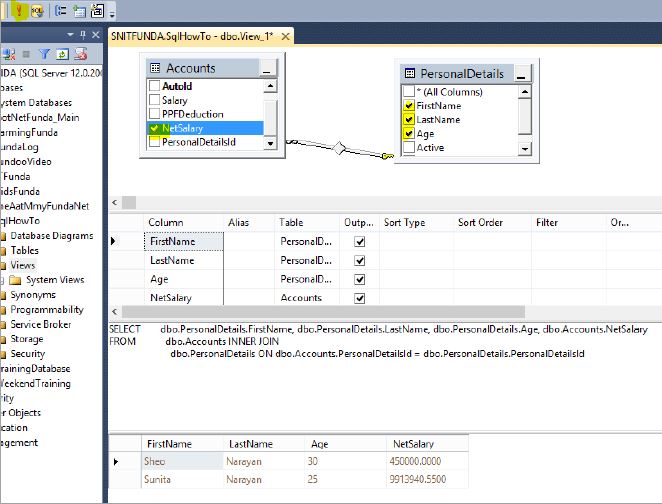Click the join diamond between Accounts and PersonalDetails
The height and width of the screenshot is (504, 662).
339,148
